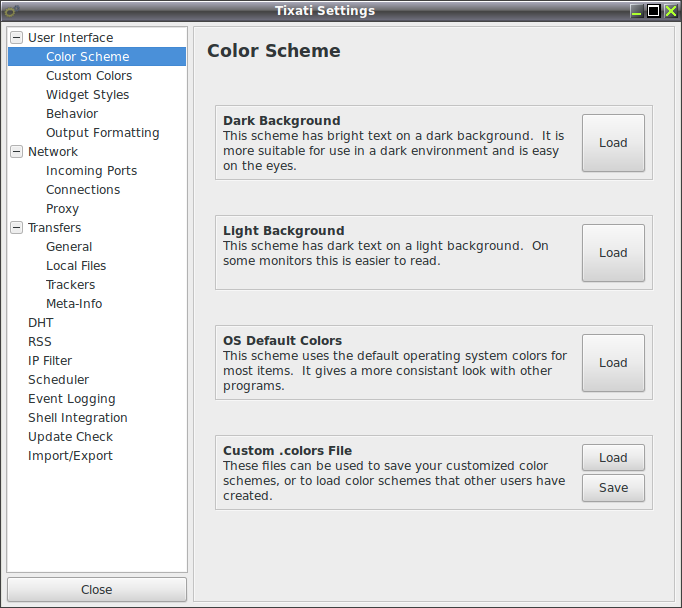Image resolution: width=682 pixels, height=608 pixels.
Task: Load the Light Background scheme
Action: 613,253
